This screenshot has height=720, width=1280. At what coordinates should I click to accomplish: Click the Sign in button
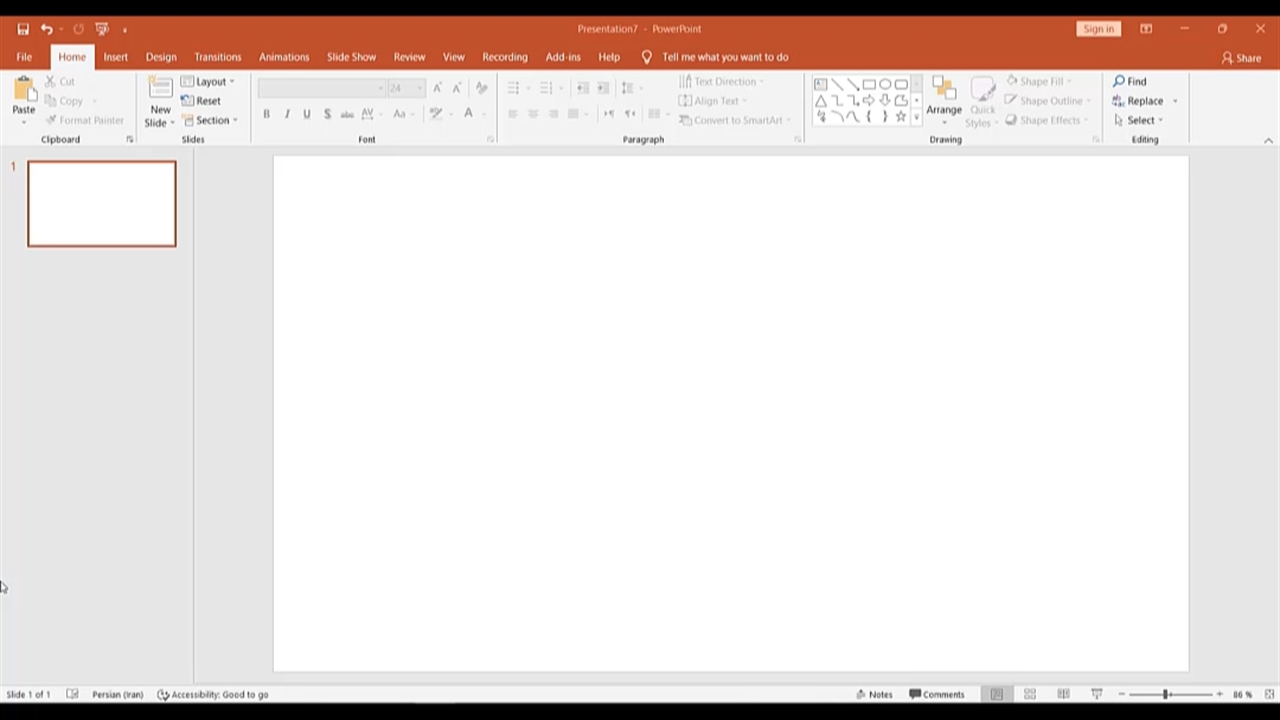(1098, 29)
